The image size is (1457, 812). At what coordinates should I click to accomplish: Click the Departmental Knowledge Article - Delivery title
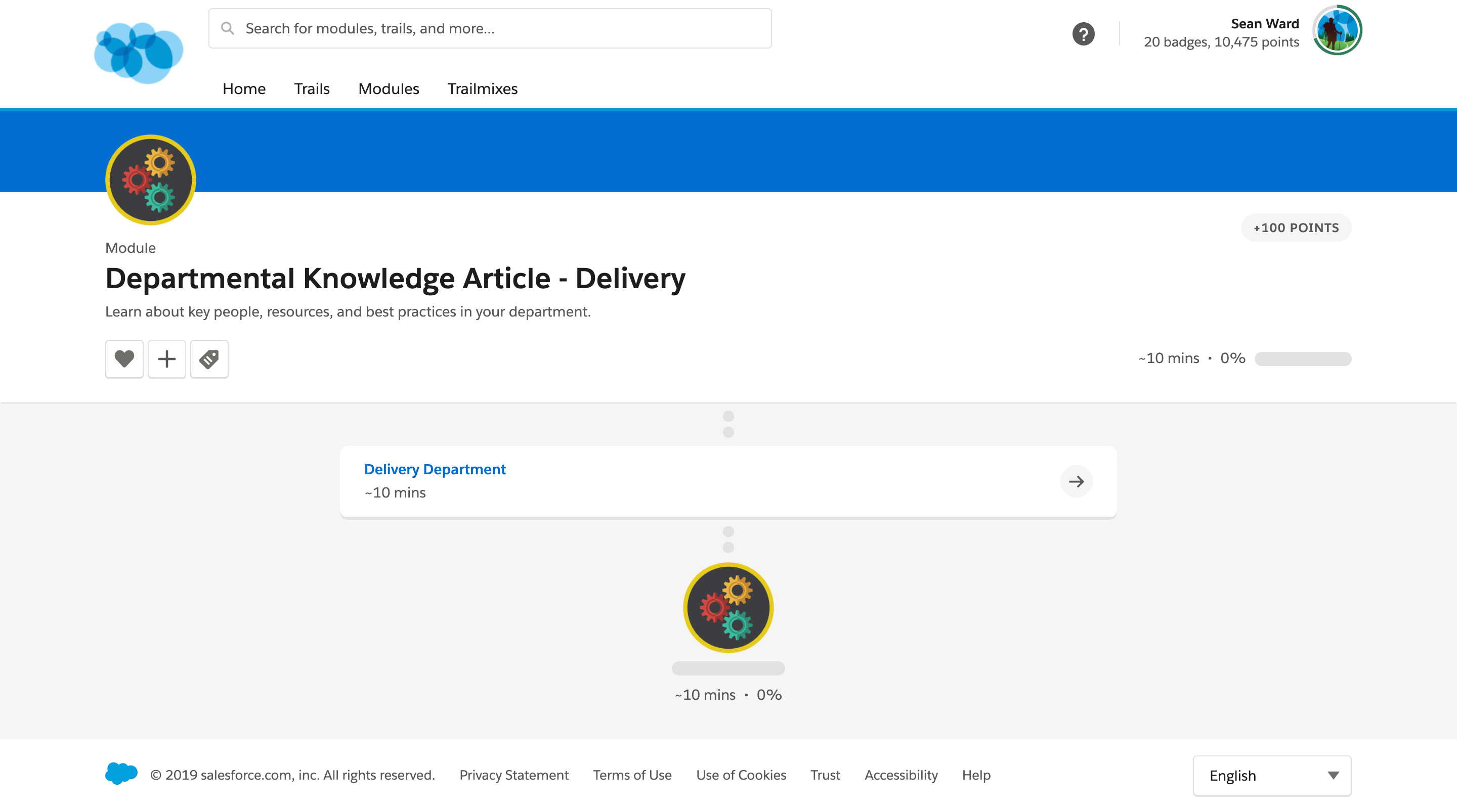pos(395,278)
